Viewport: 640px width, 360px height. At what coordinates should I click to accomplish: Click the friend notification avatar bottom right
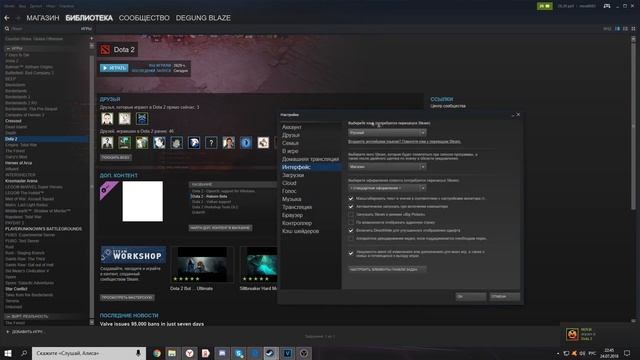click(x=572, y=334)
